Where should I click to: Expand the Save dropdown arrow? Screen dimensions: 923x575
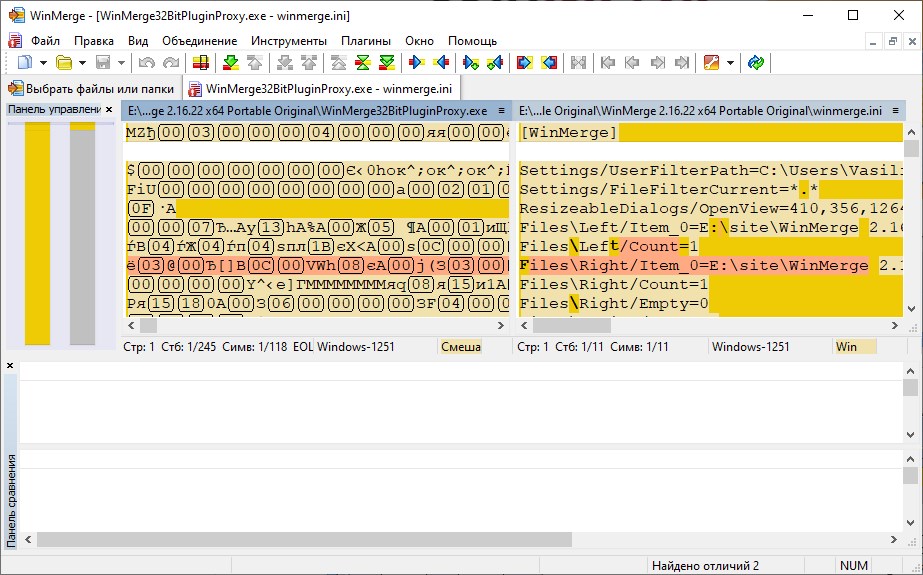[121, 62]
